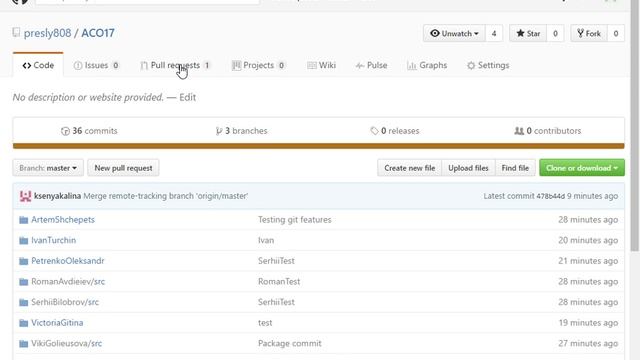Click Create new file button
This screenshot has height=360, width=640.
point(409,168)
